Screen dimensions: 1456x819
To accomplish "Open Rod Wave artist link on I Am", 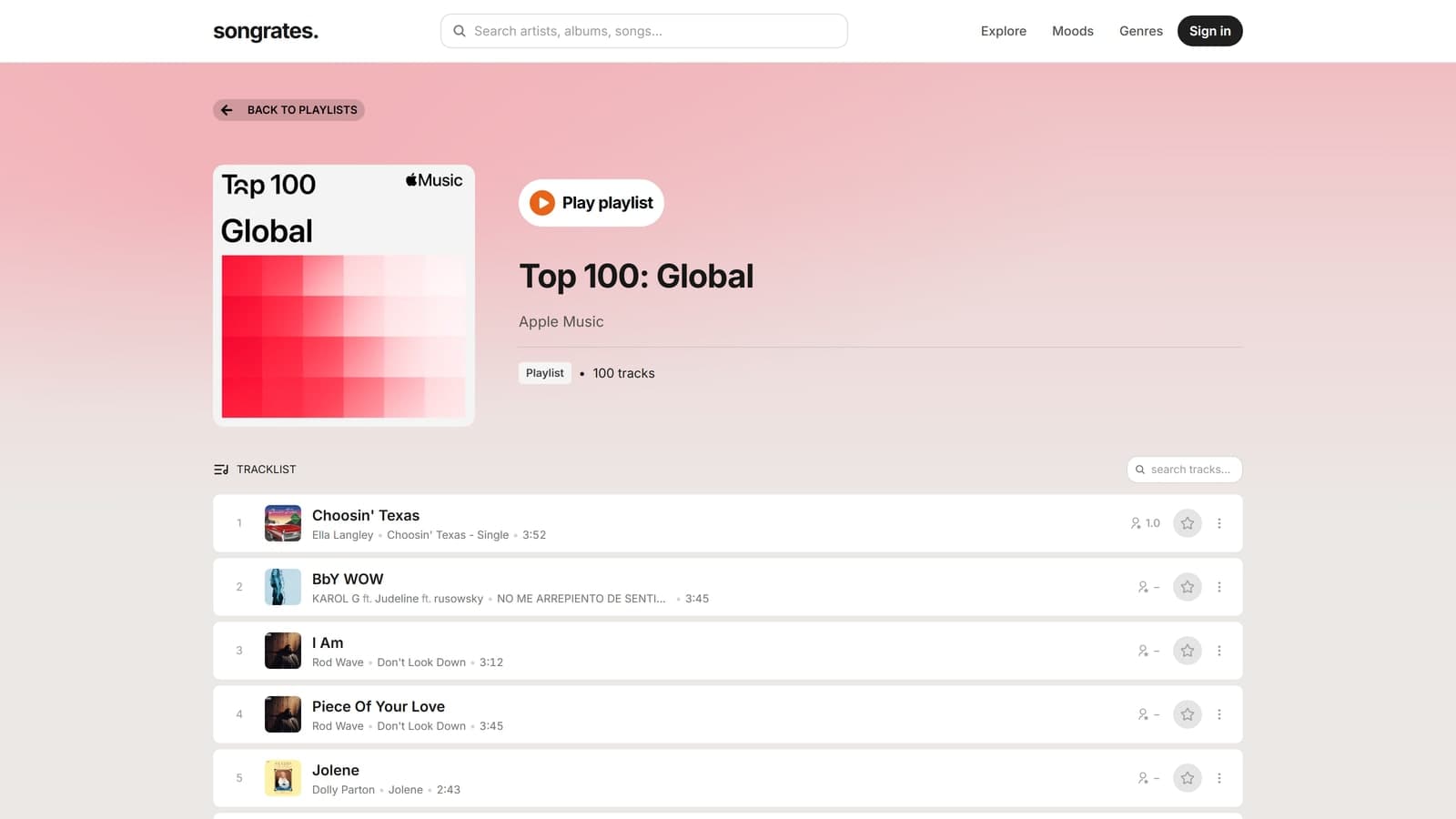I will pos(338,662).
